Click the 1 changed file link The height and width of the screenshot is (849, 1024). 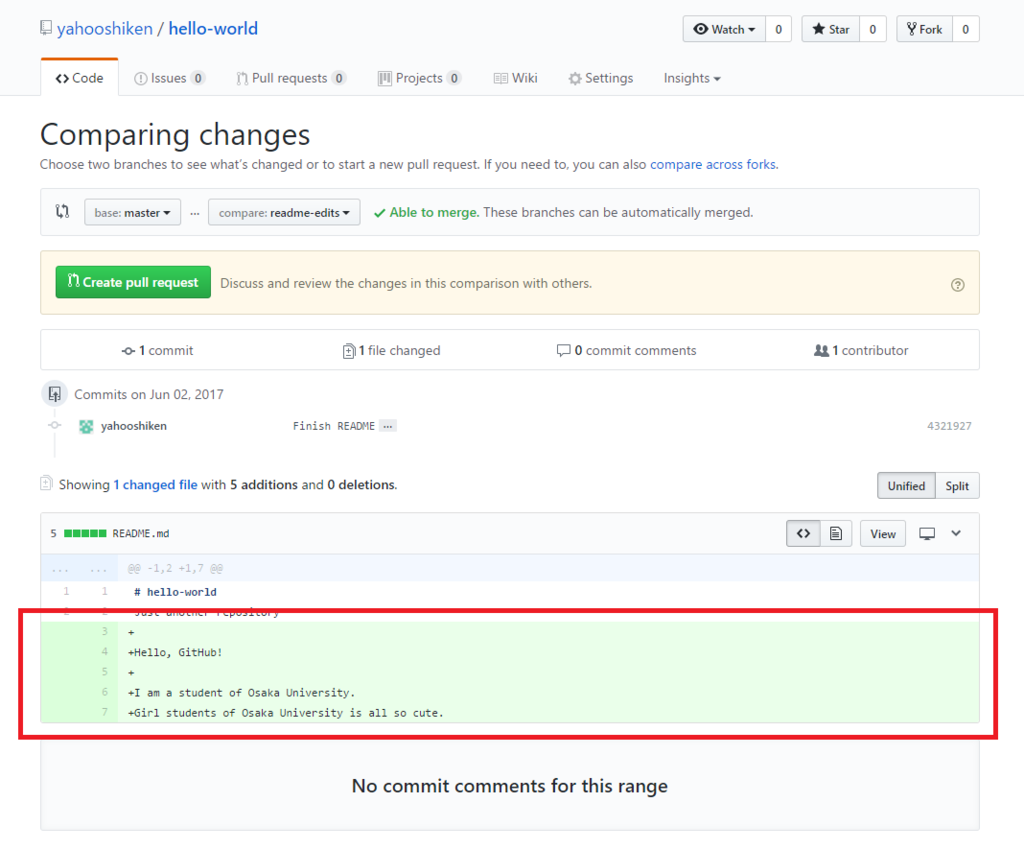click(x=155, y=485)
